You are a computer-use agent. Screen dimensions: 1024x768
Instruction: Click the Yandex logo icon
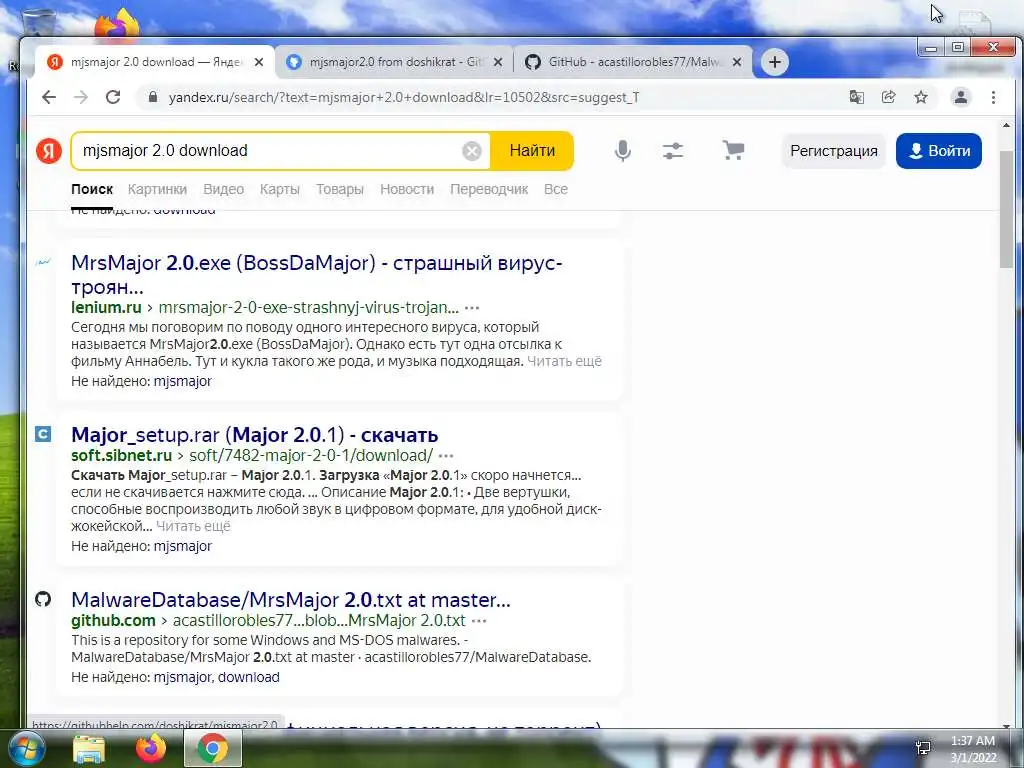[49, 150]
